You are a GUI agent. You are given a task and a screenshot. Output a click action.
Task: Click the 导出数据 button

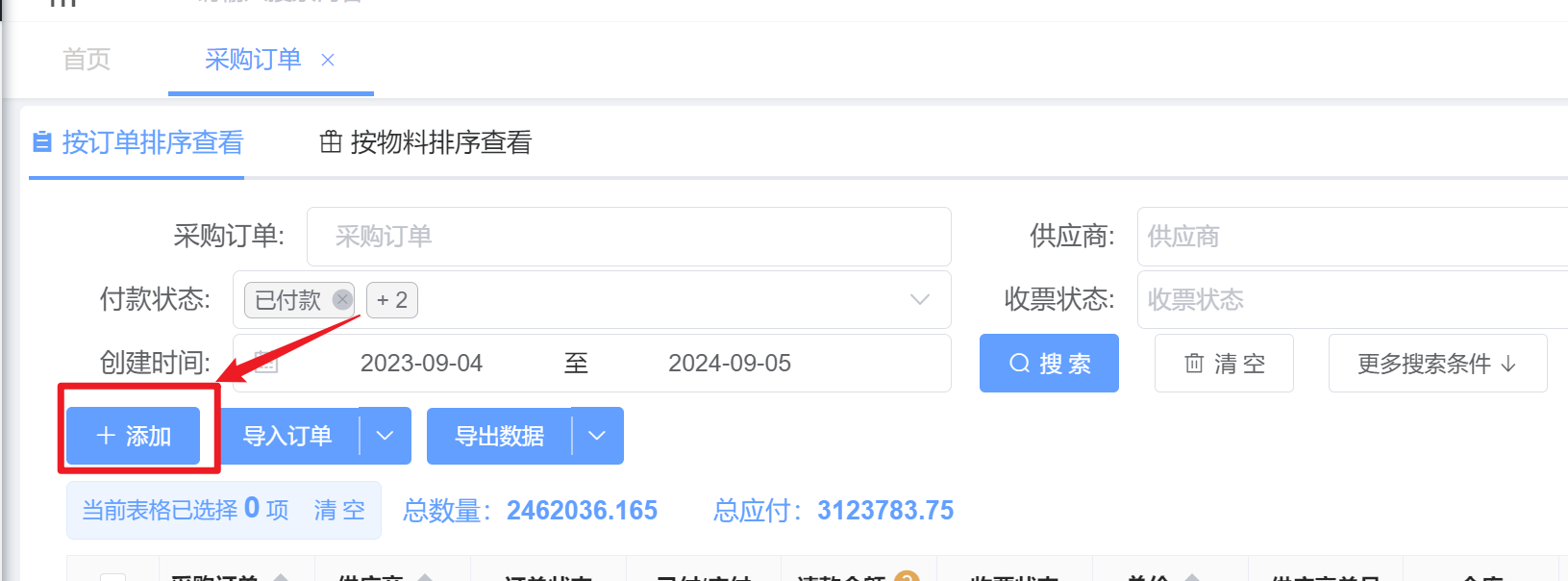coord(500,436)
